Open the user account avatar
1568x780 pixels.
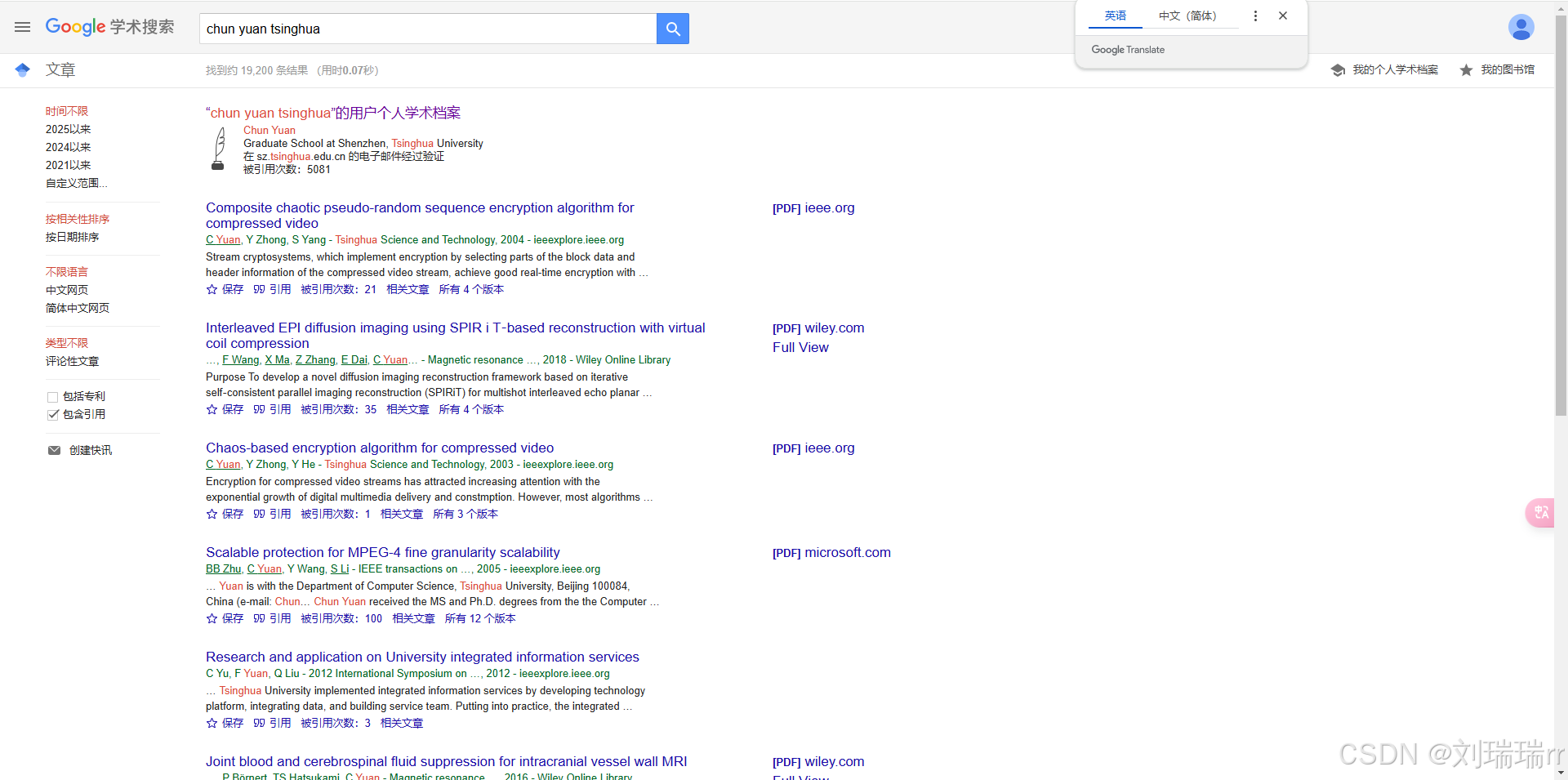(x=1521, y=28)
